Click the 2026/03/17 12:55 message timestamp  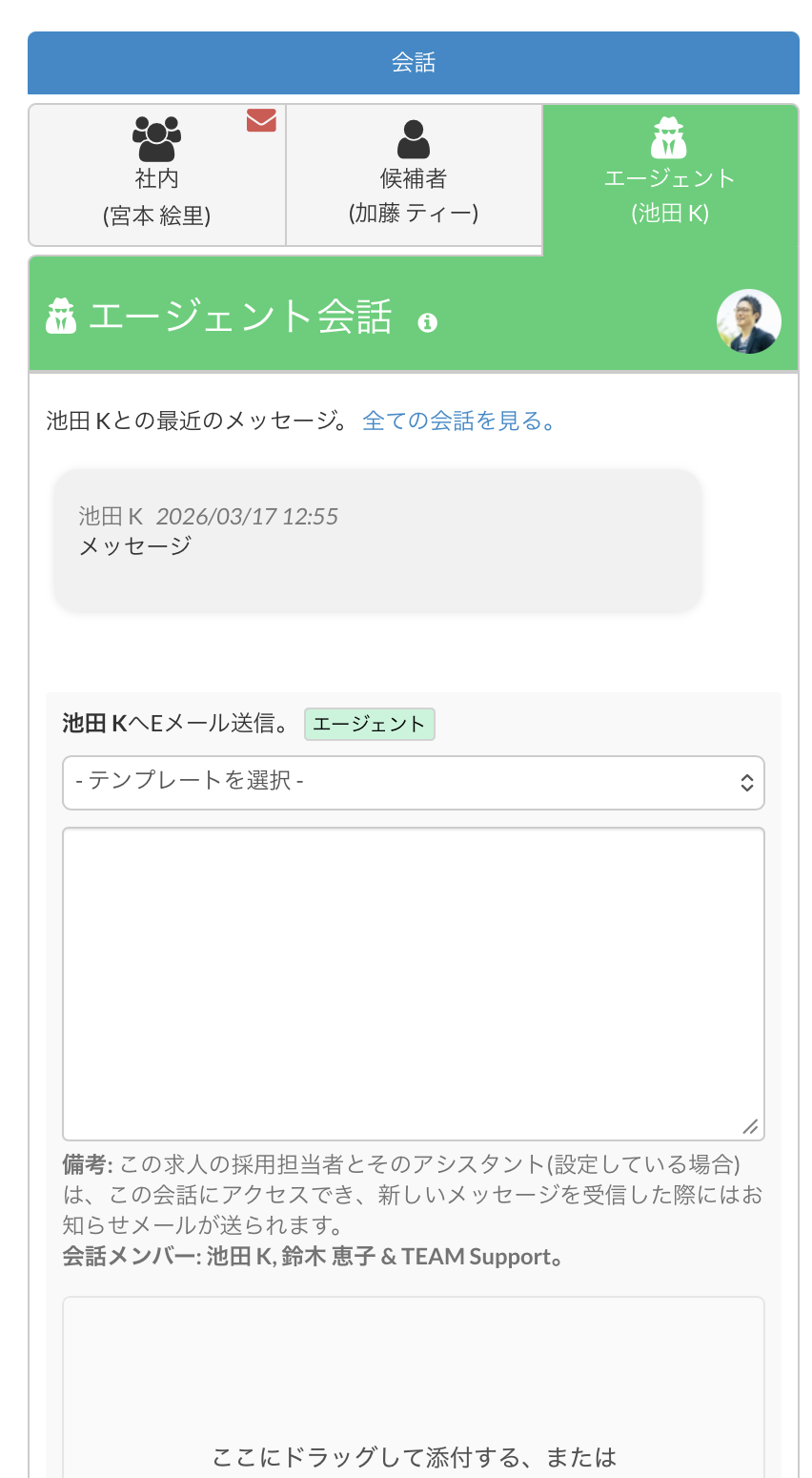(x=247, y=517)
